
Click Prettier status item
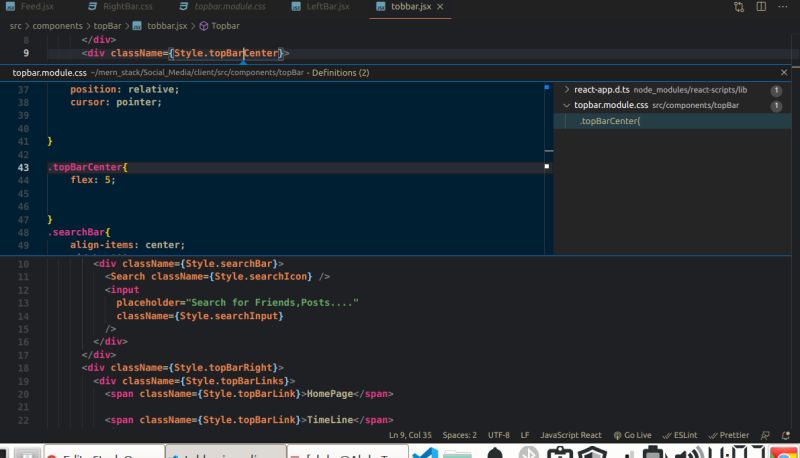tap(728, 435)
